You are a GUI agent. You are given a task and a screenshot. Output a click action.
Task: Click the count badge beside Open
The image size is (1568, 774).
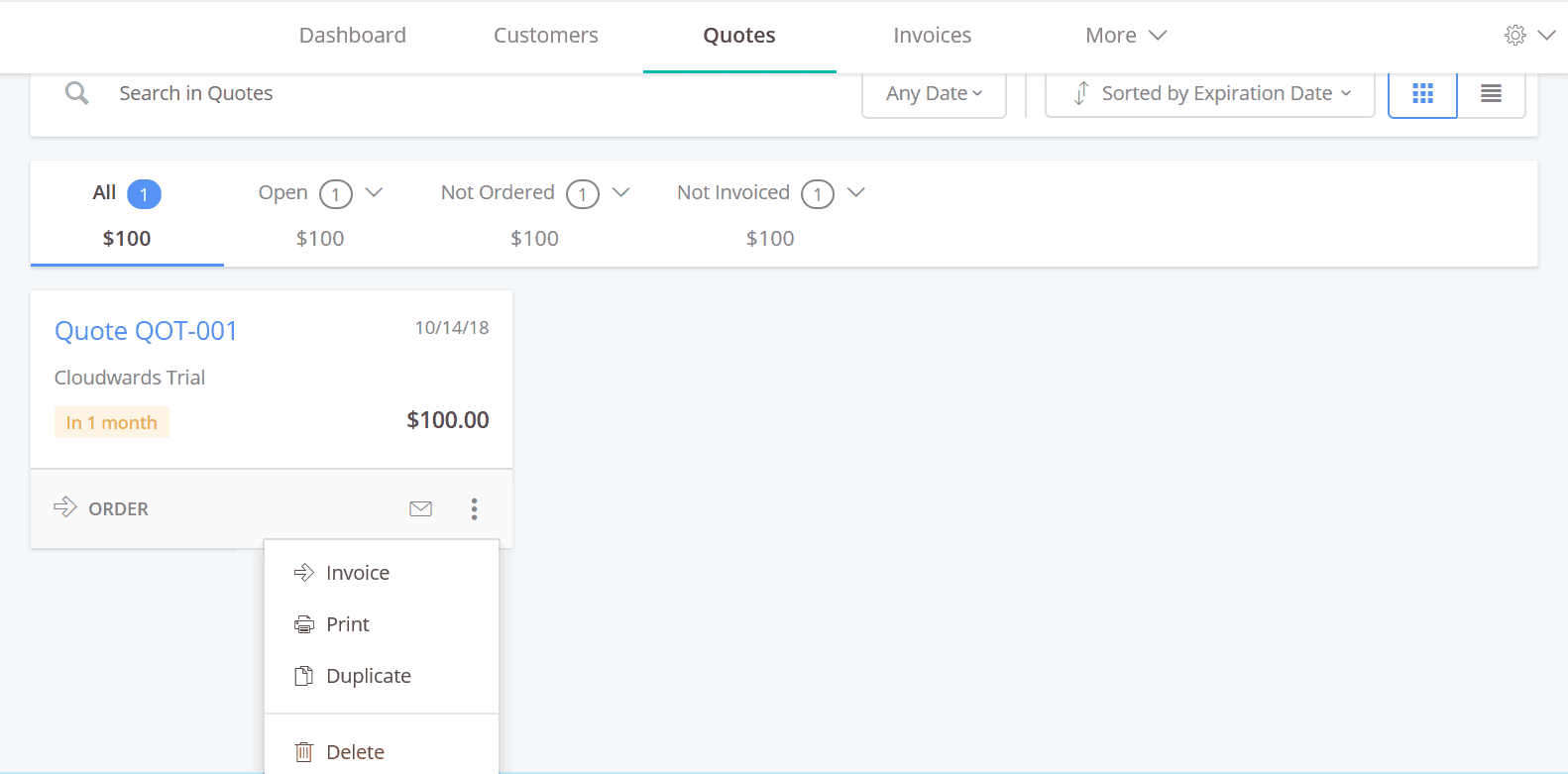[x=336, y=194]
